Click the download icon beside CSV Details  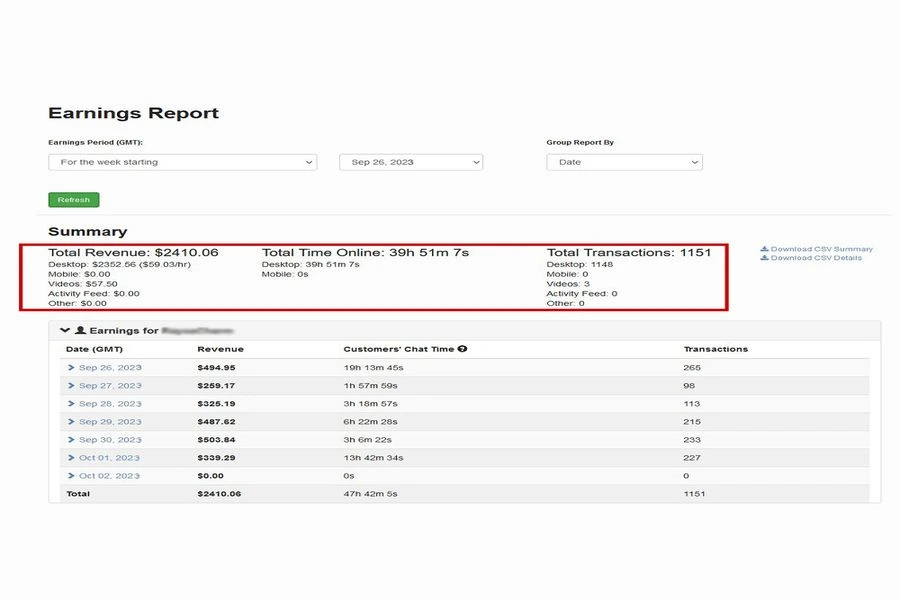click(x=765, y=258)
